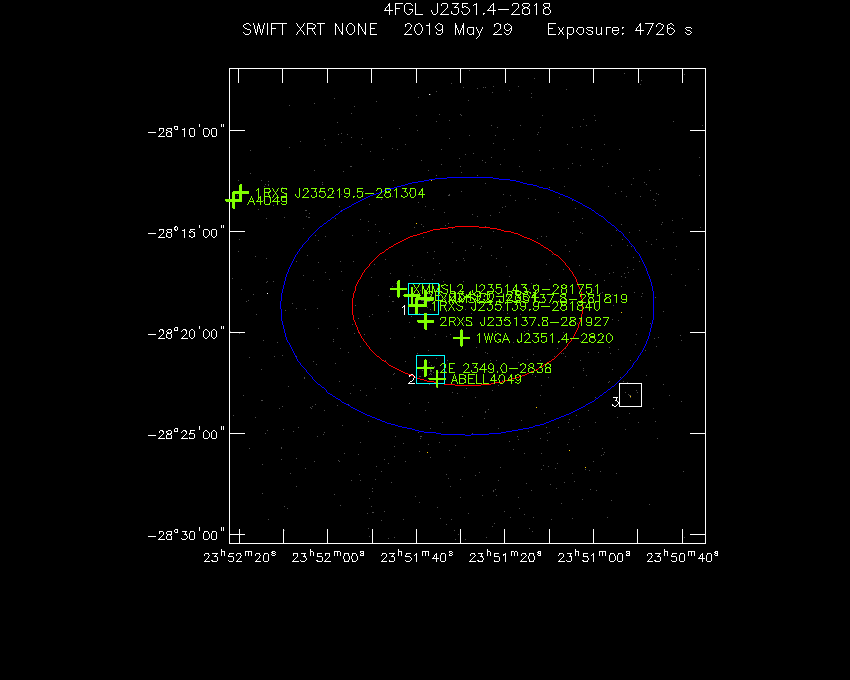Click the XMMSL2 J235143.9-281751 label
The image size is (850, 680).
[x=505, y=289]
